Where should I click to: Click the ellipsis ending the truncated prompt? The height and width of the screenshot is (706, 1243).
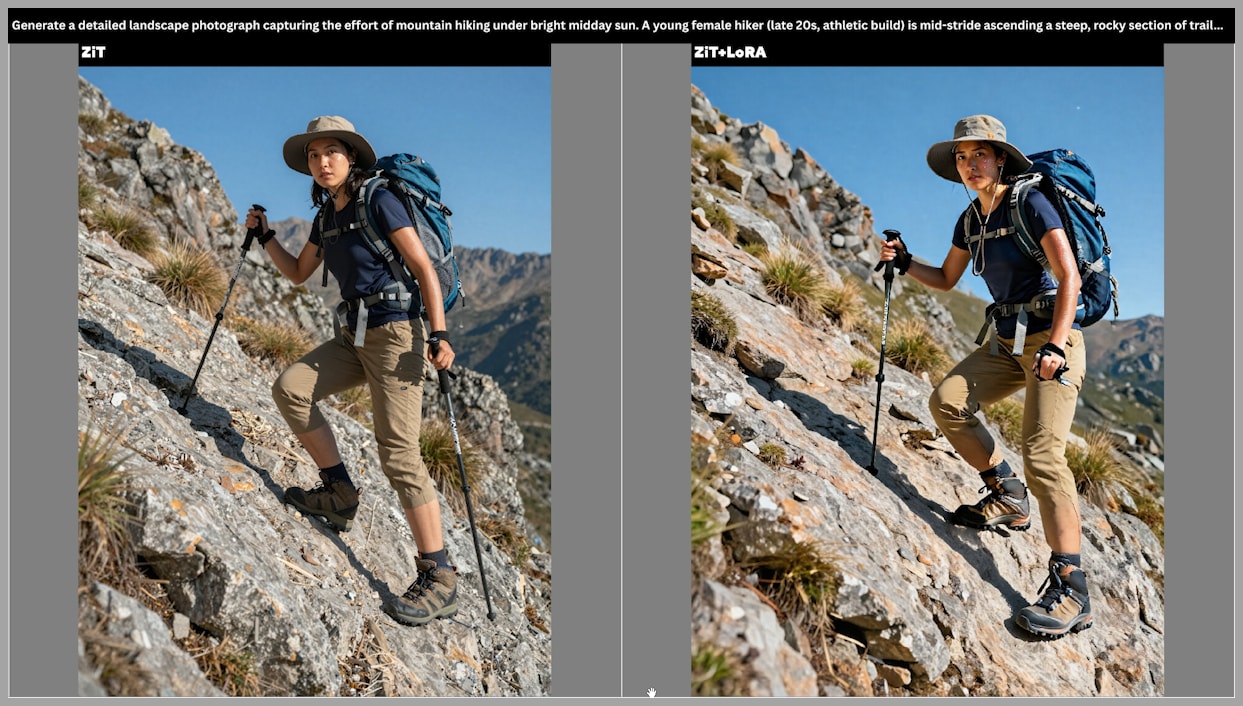coord(1216,26)
